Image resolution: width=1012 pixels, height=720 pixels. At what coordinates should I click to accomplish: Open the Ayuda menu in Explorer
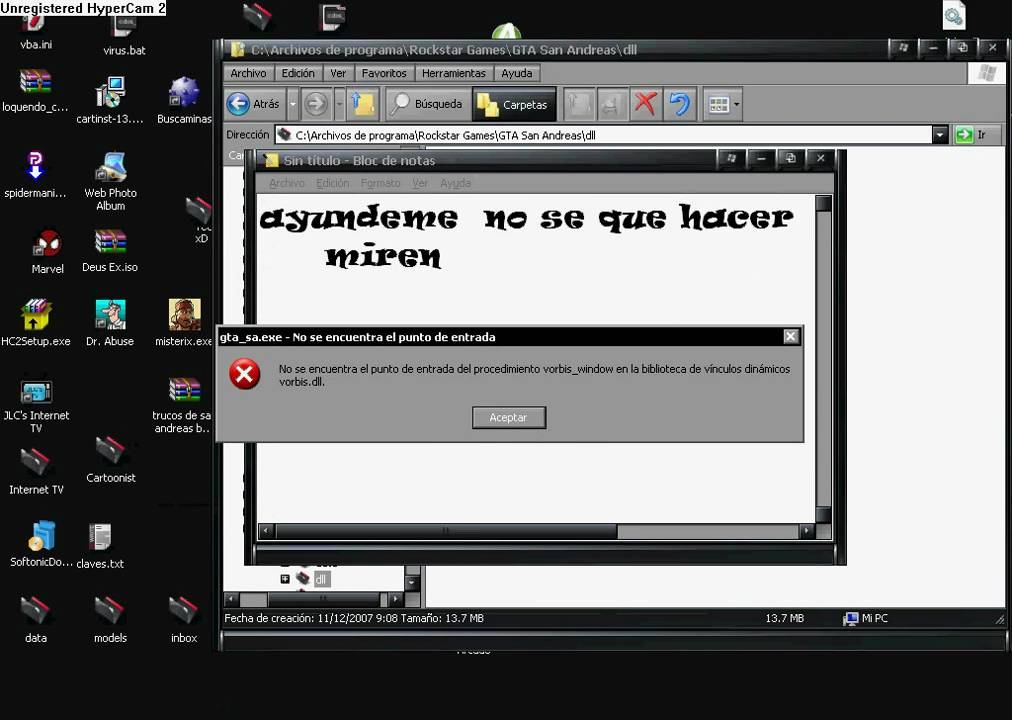(517, 74)
